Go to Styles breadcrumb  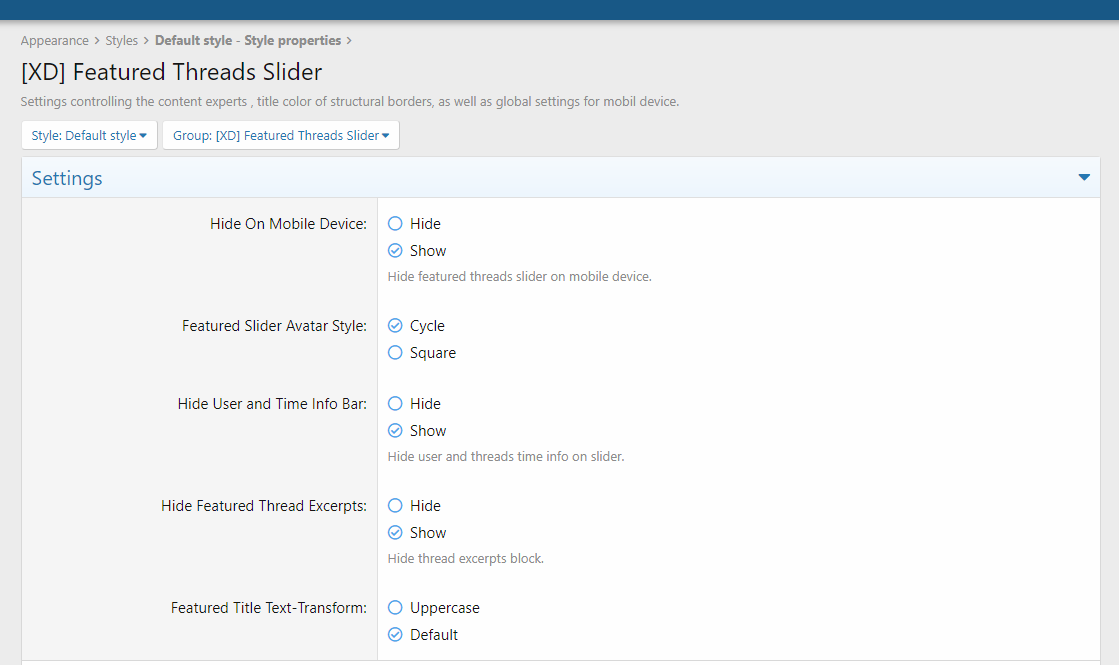(122, 41)
